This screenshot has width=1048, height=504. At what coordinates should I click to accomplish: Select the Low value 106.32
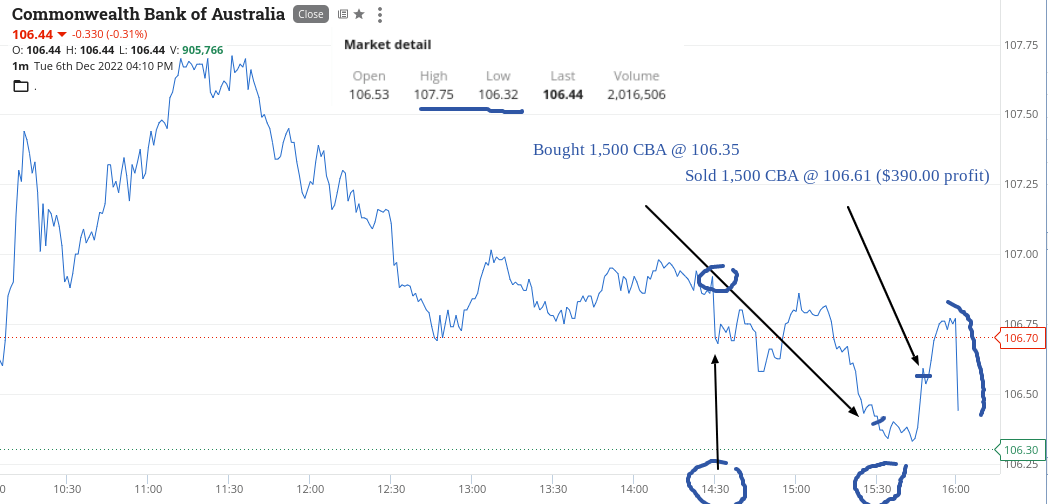(x=498, y=94)
